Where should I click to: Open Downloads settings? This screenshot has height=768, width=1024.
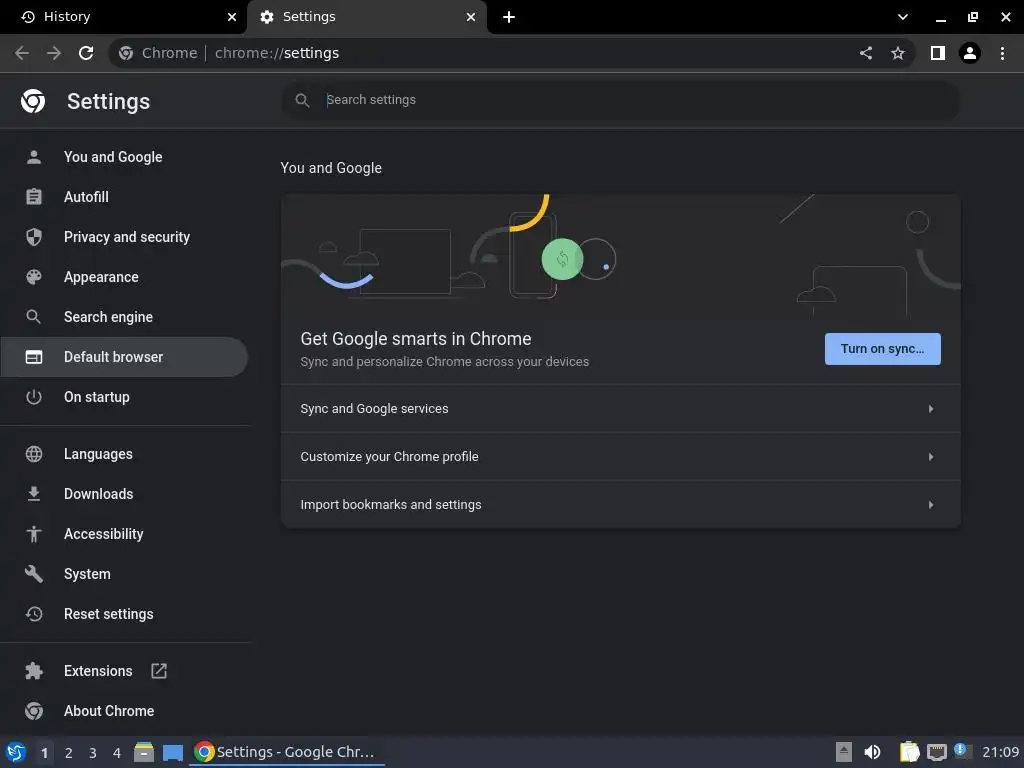click(124, 494)
